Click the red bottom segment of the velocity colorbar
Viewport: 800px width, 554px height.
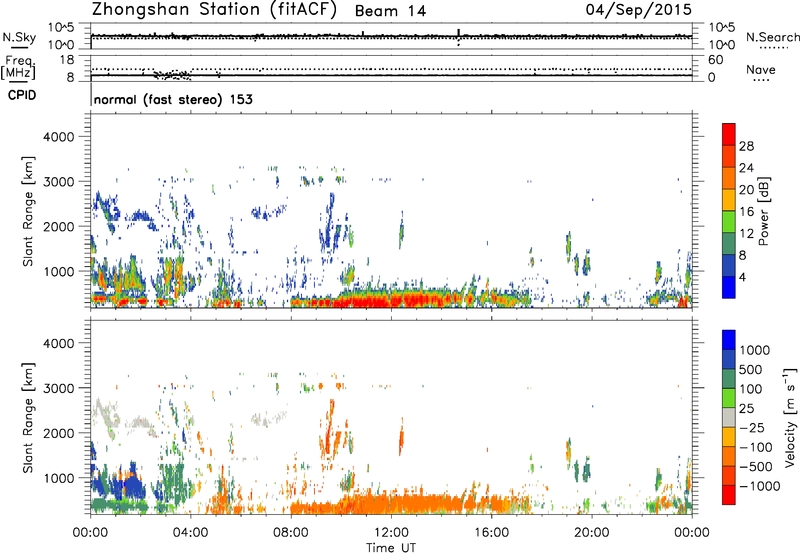coord(729,495)
